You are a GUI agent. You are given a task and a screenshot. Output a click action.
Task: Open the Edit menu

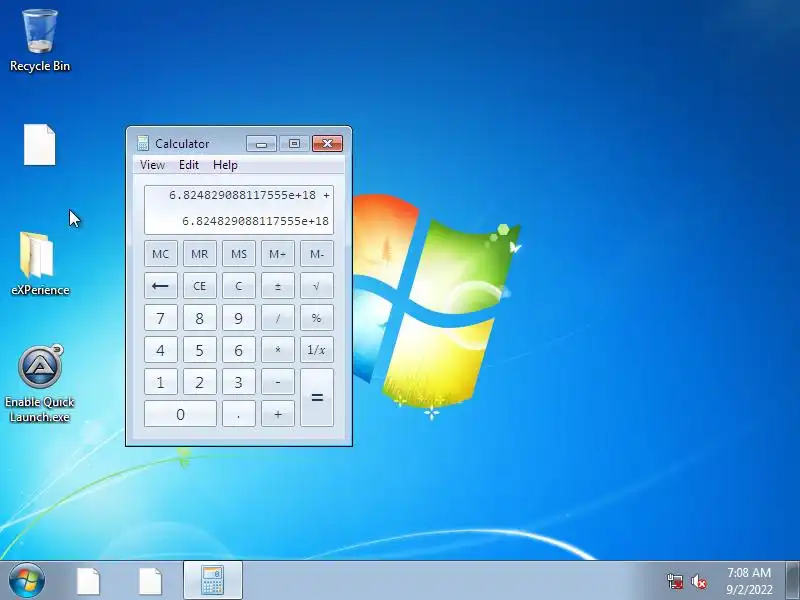(x=189, y=165)
